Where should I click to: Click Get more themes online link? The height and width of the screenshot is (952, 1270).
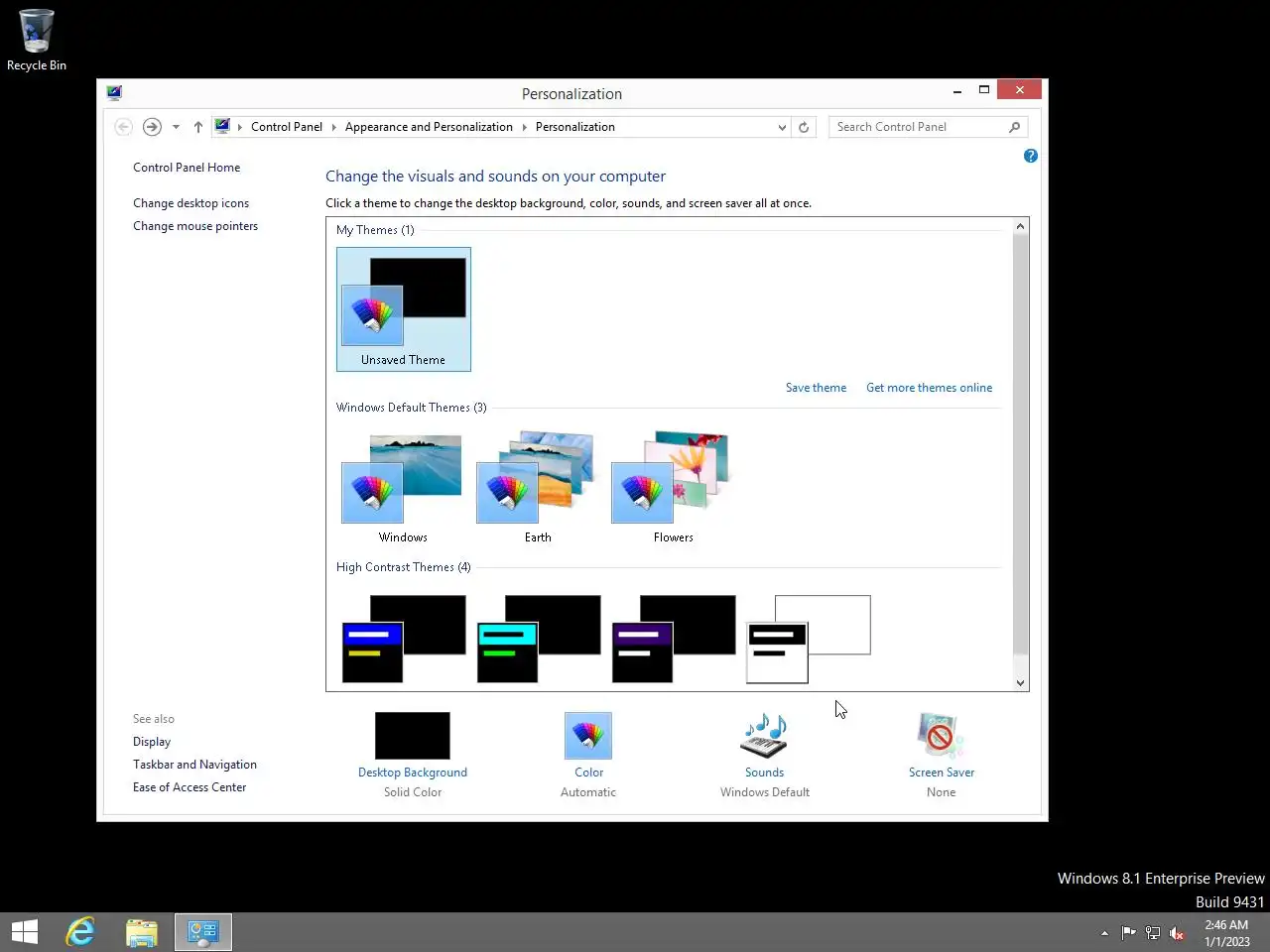[x=930, y=388]
